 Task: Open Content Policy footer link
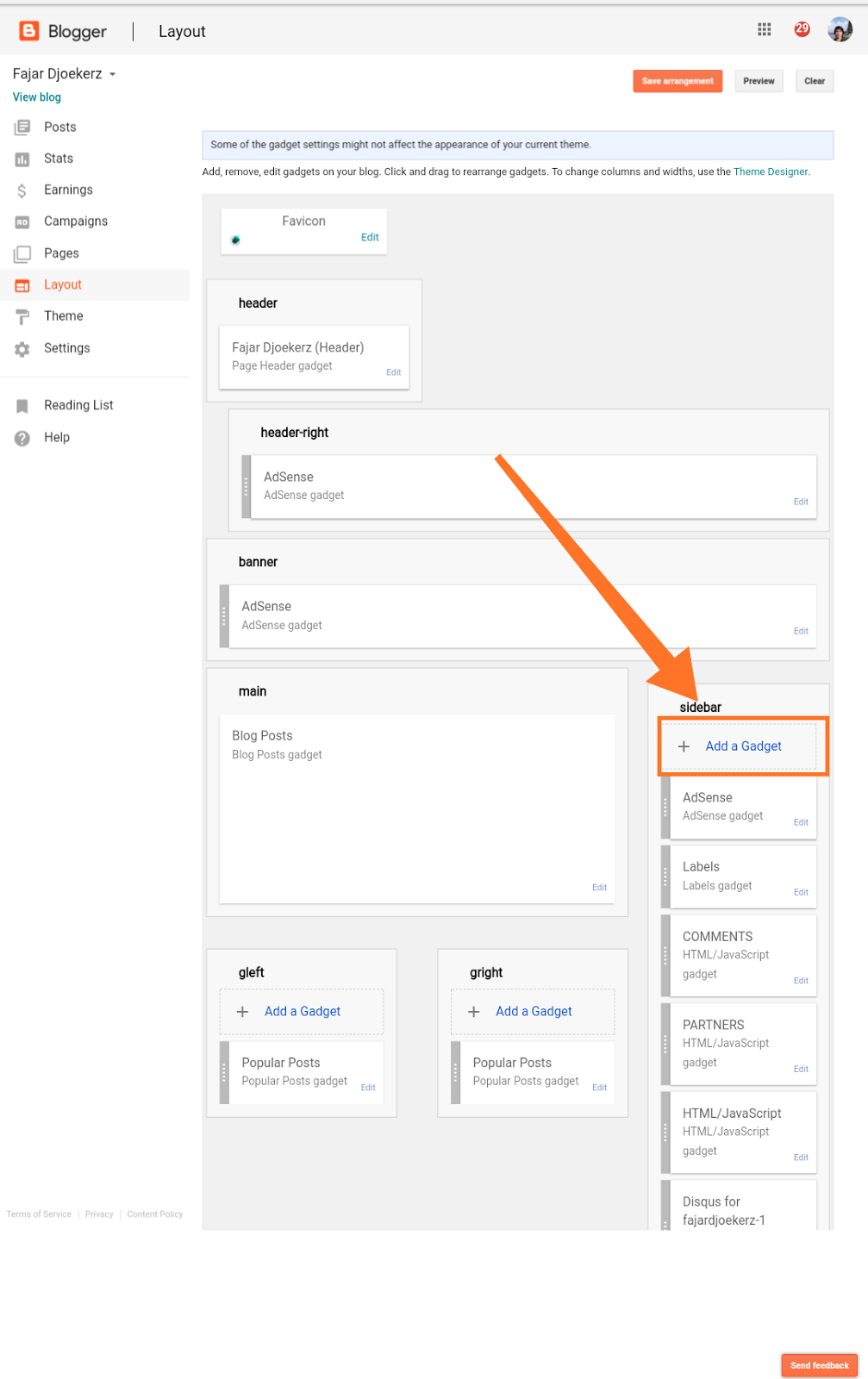(x=155, y=1214)
